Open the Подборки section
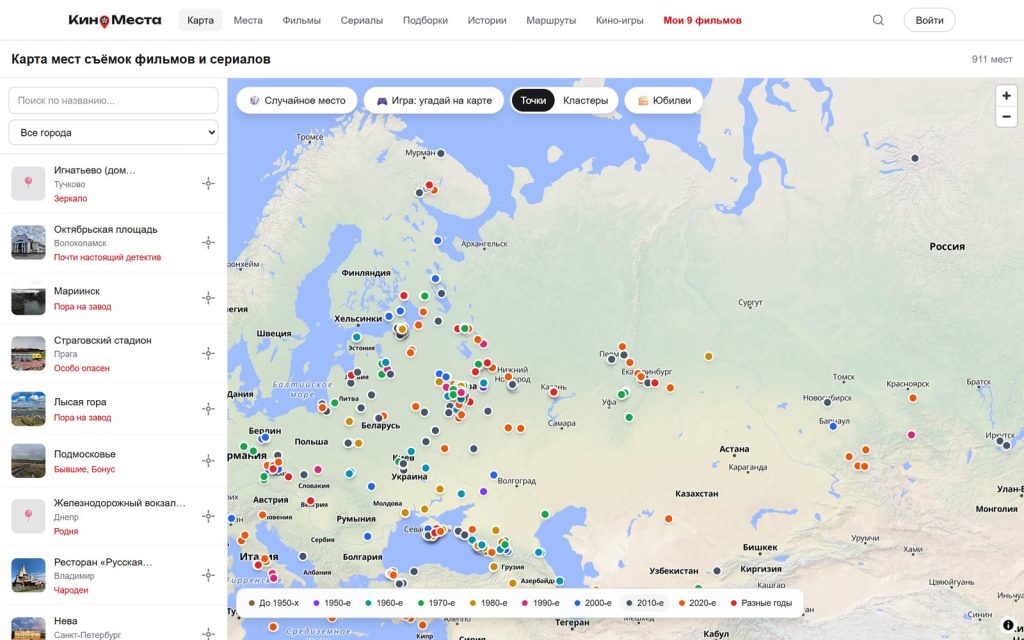The height and width of the screenshot is (640, 1024). (x=425, y=20)
